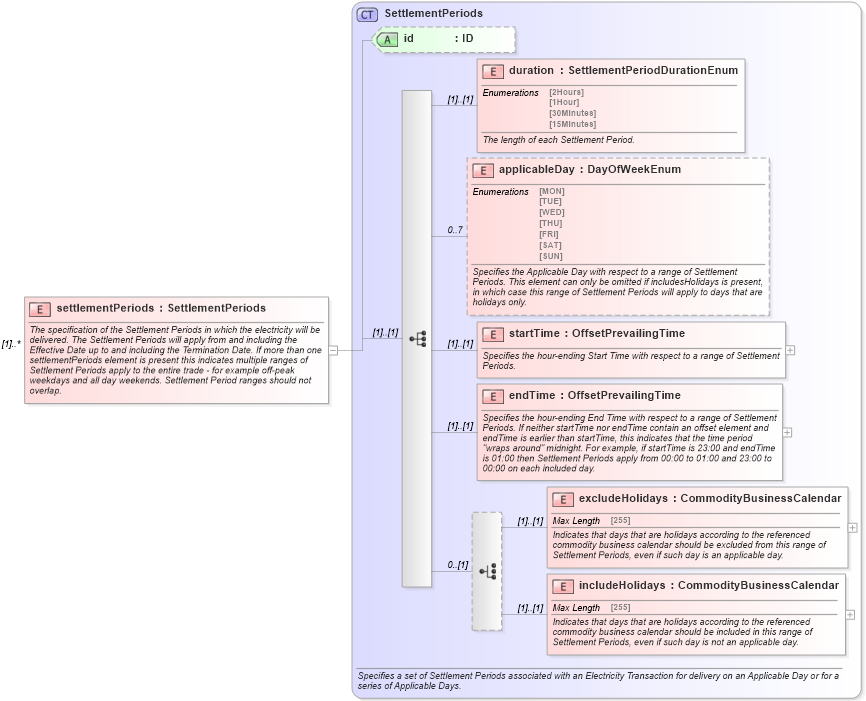Click the [1Hour] enumeration value
This screenshot has width=866, height=701.
pyautogui.click(x=564, y=102)
